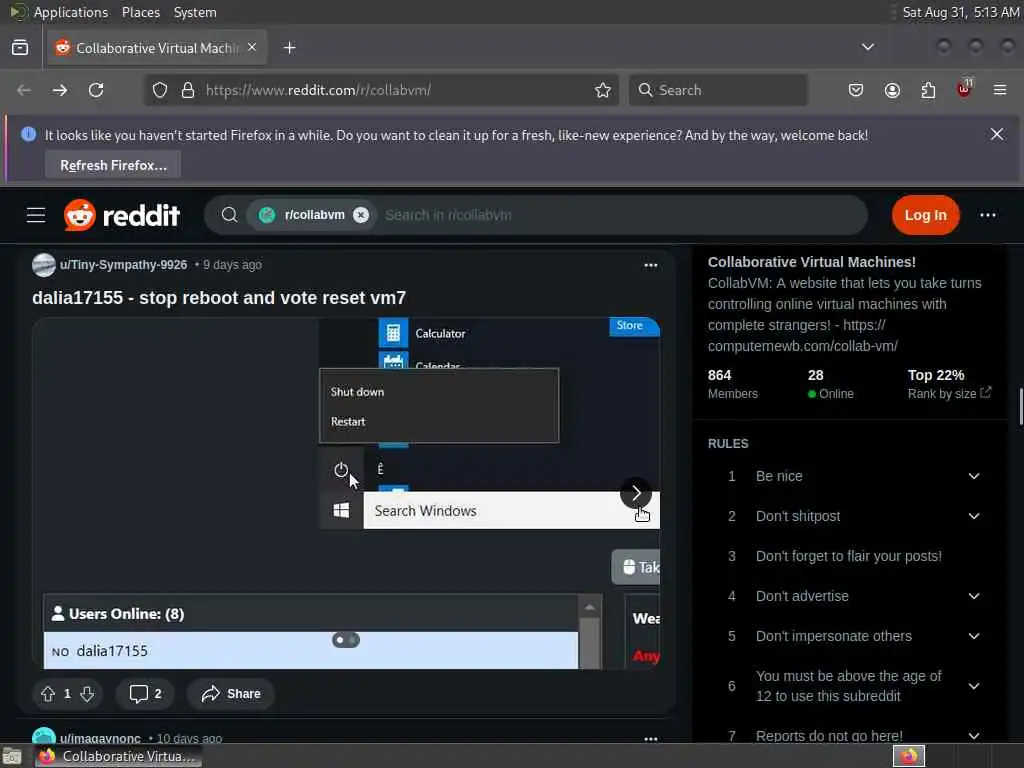The image size is (1024, 768).
Task: Open the dalia17155 post title
Action: click(219, 298)
